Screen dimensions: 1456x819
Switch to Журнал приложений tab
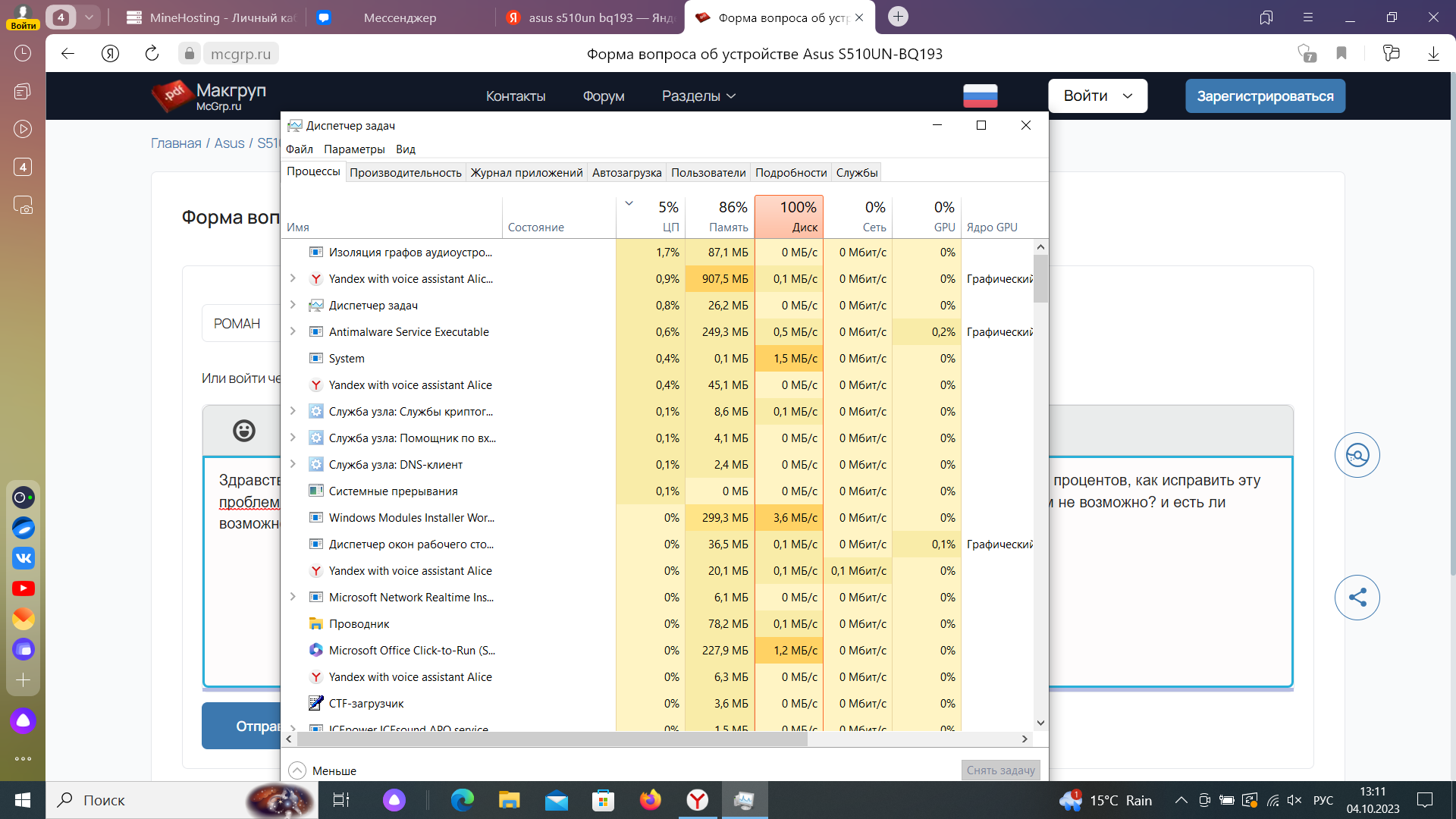526,172
